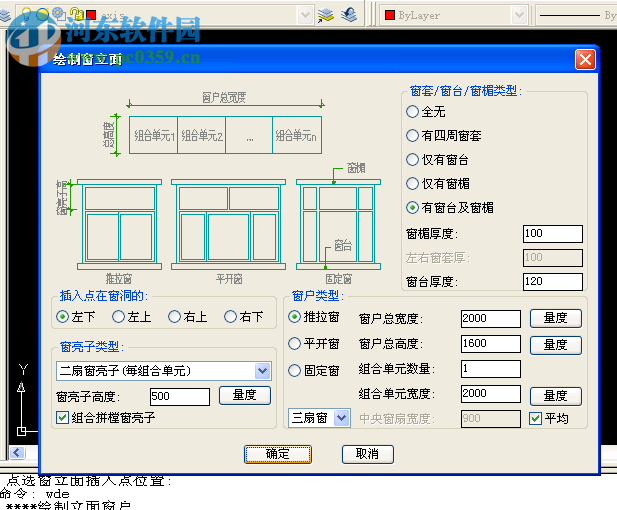Click the 取消 button
This screenshot has height=510, width=617.
point(368,454)
